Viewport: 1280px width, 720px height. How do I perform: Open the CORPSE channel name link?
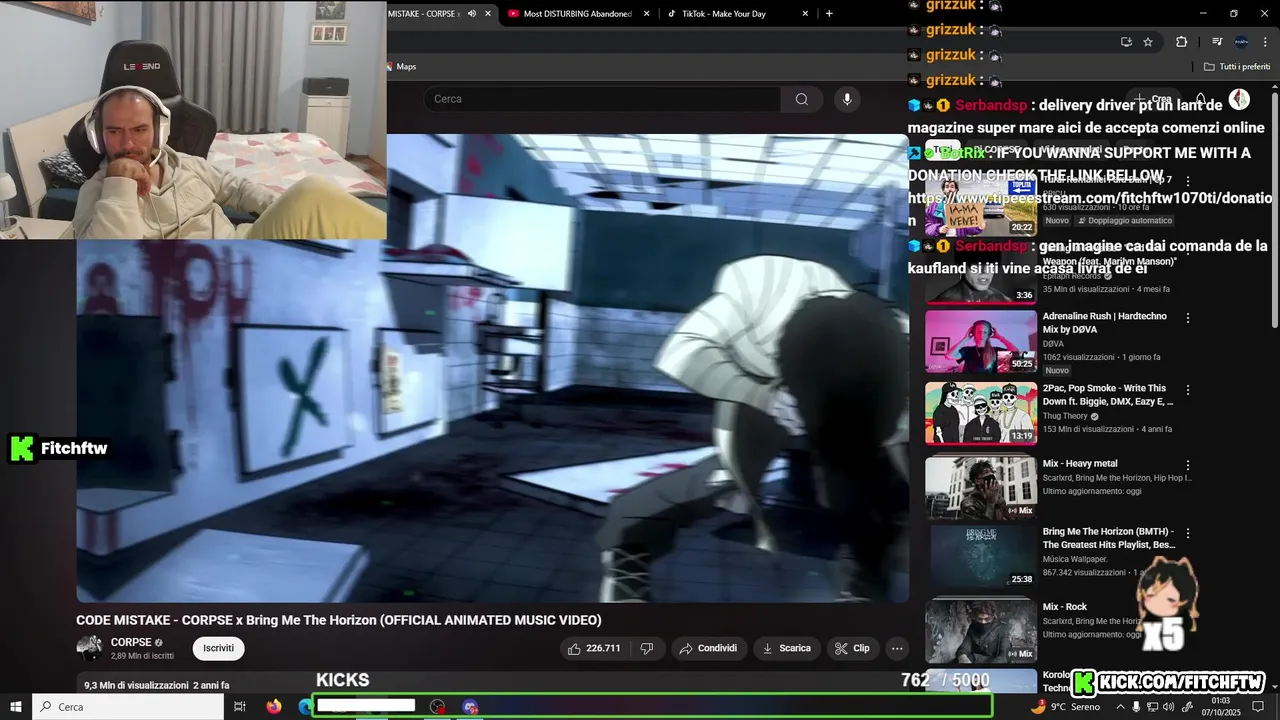(131, 642)
